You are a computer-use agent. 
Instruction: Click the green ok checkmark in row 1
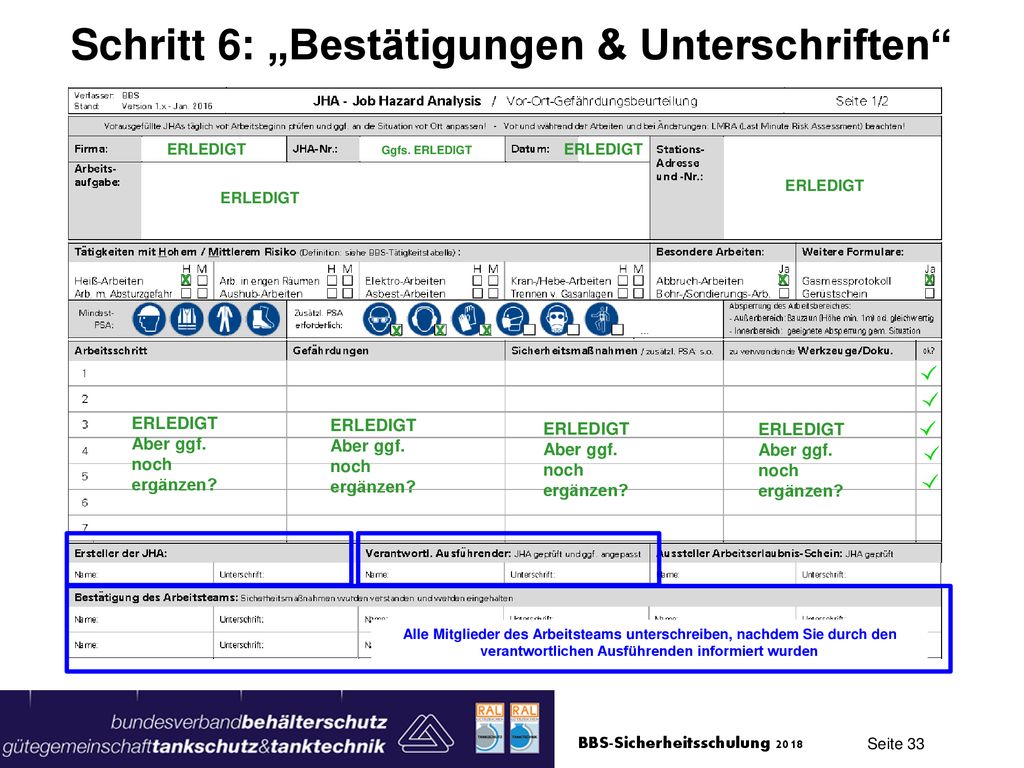(928, 373)
